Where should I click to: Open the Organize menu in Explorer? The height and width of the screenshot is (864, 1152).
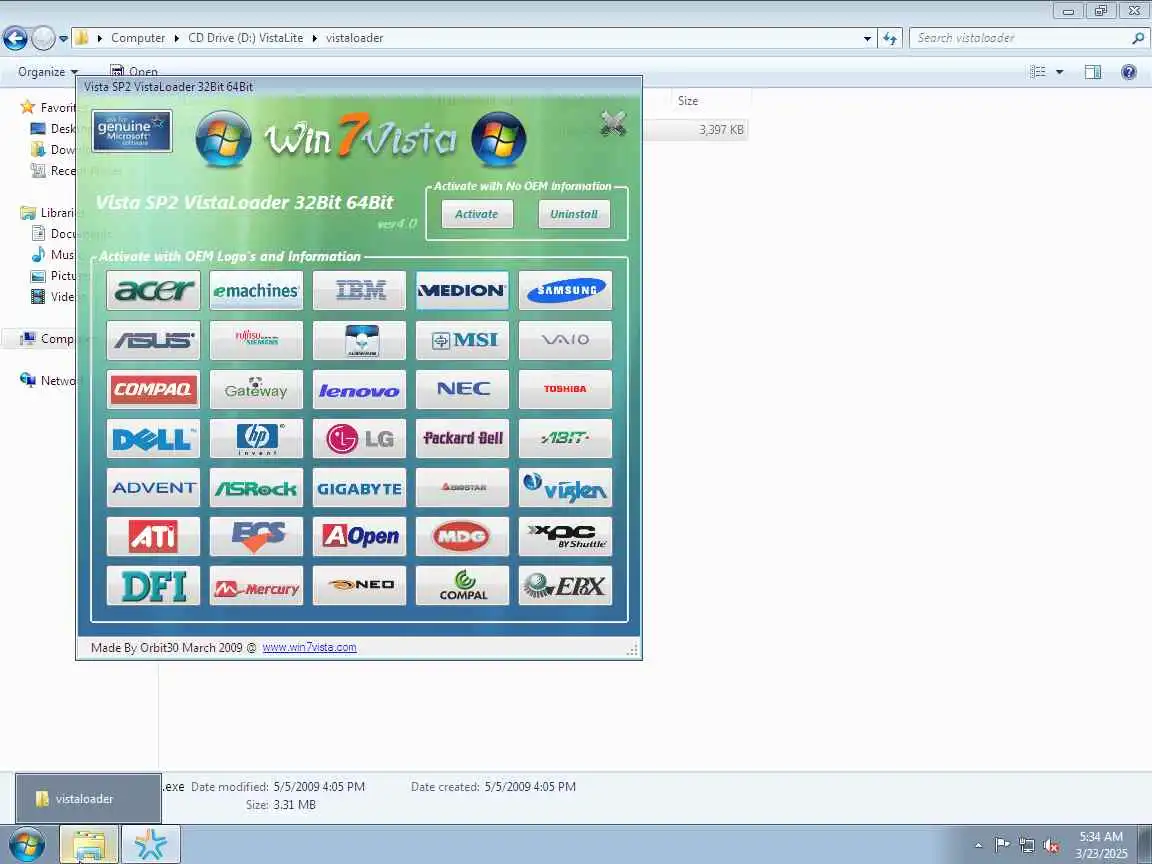(48, 71)
